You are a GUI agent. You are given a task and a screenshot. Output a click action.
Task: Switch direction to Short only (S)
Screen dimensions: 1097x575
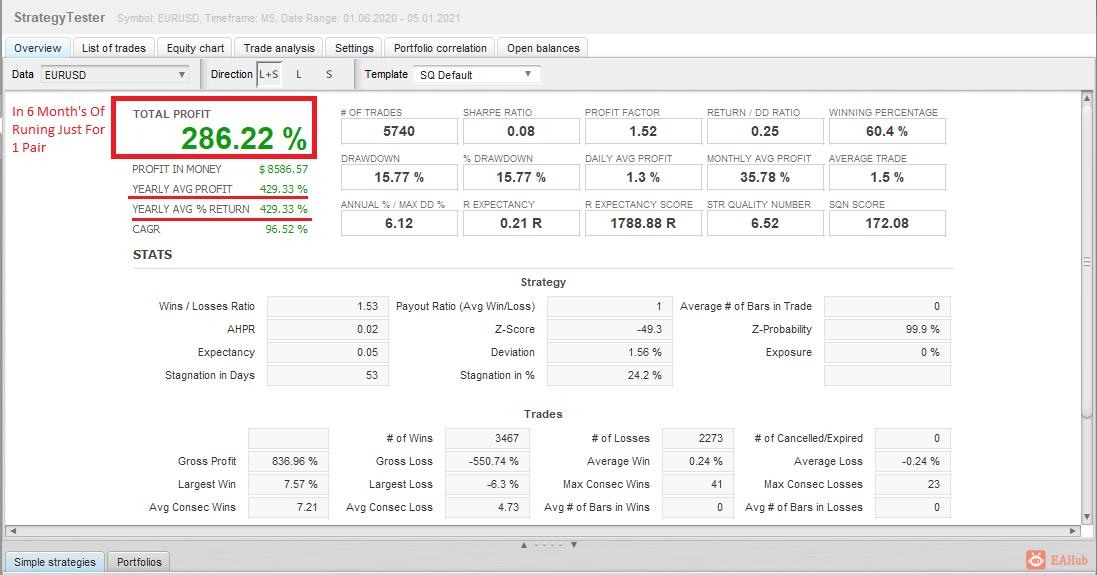(329, 74)
